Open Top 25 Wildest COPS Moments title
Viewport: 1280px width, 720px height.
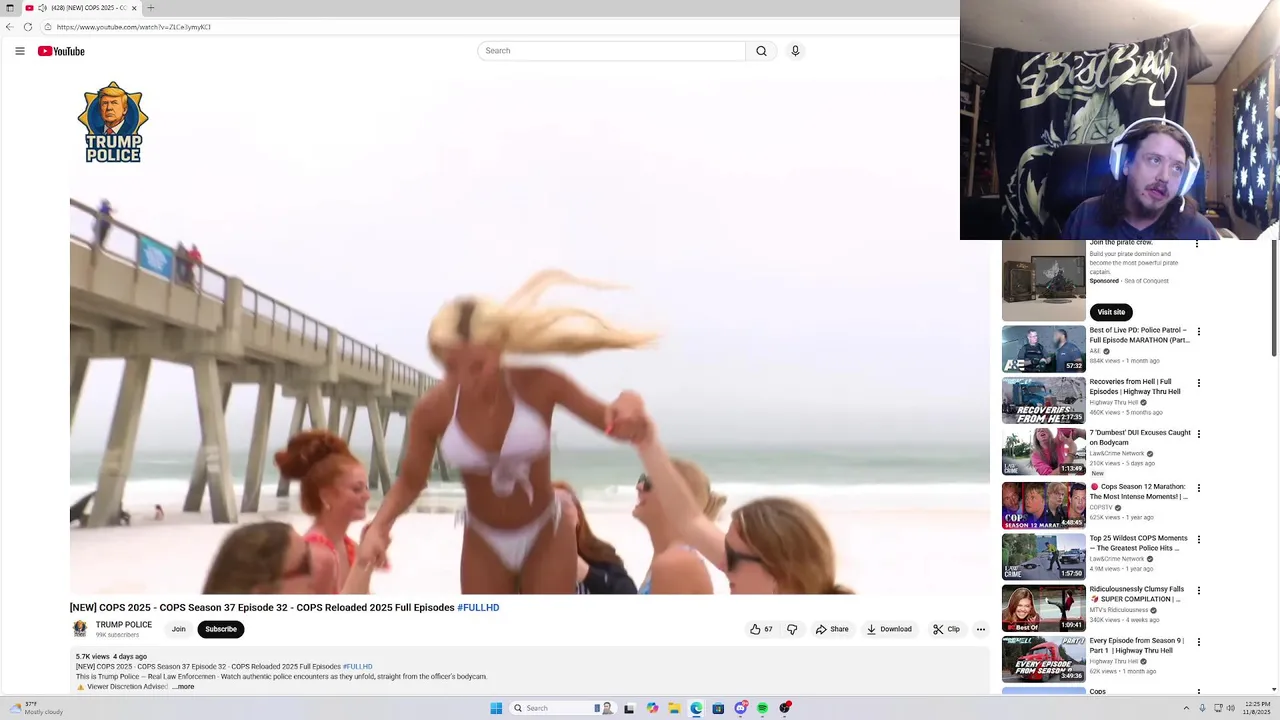pyautogui.click(x=1139, y=543)
